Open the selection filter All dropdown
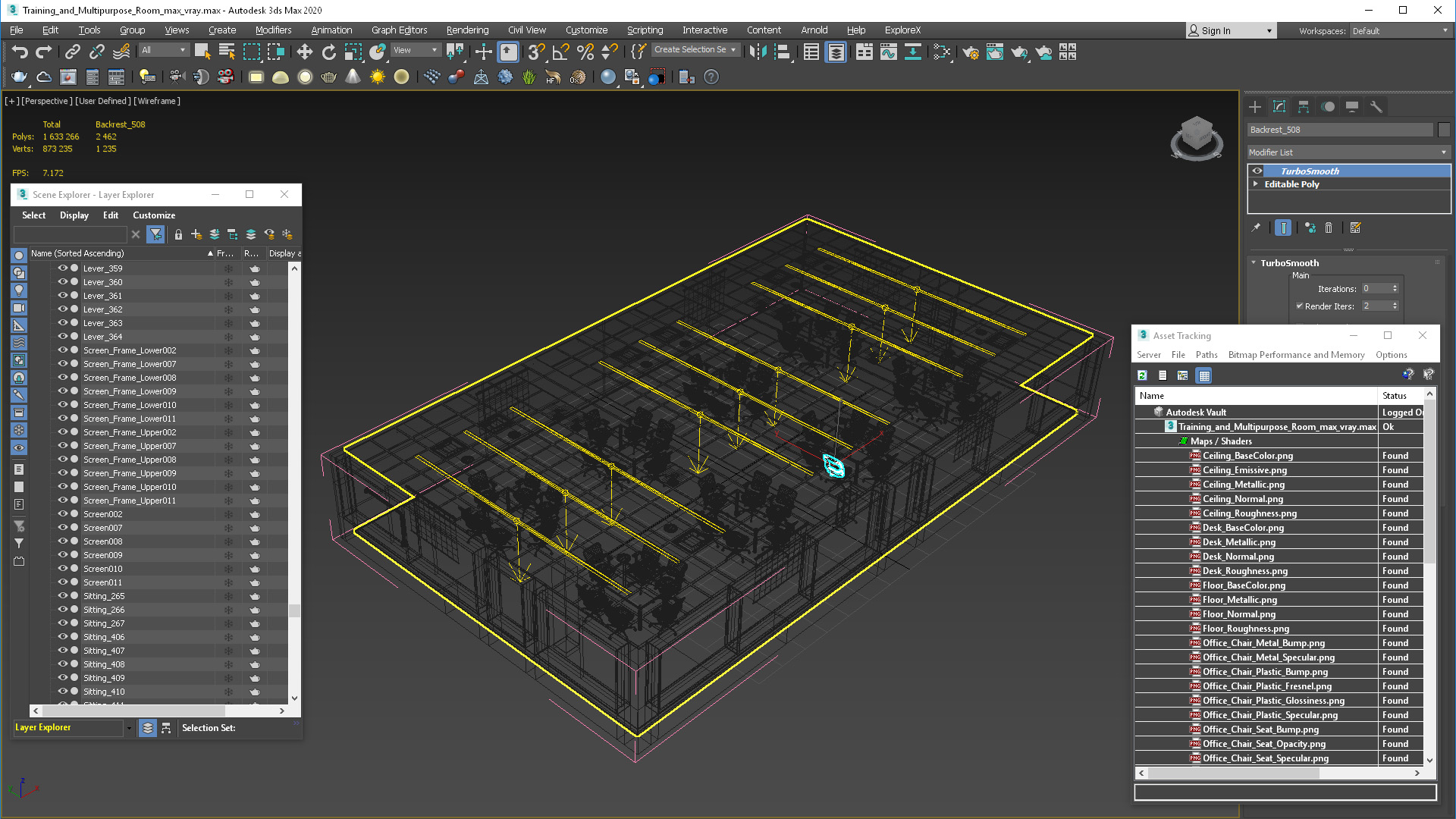 (x=164, y=50)
